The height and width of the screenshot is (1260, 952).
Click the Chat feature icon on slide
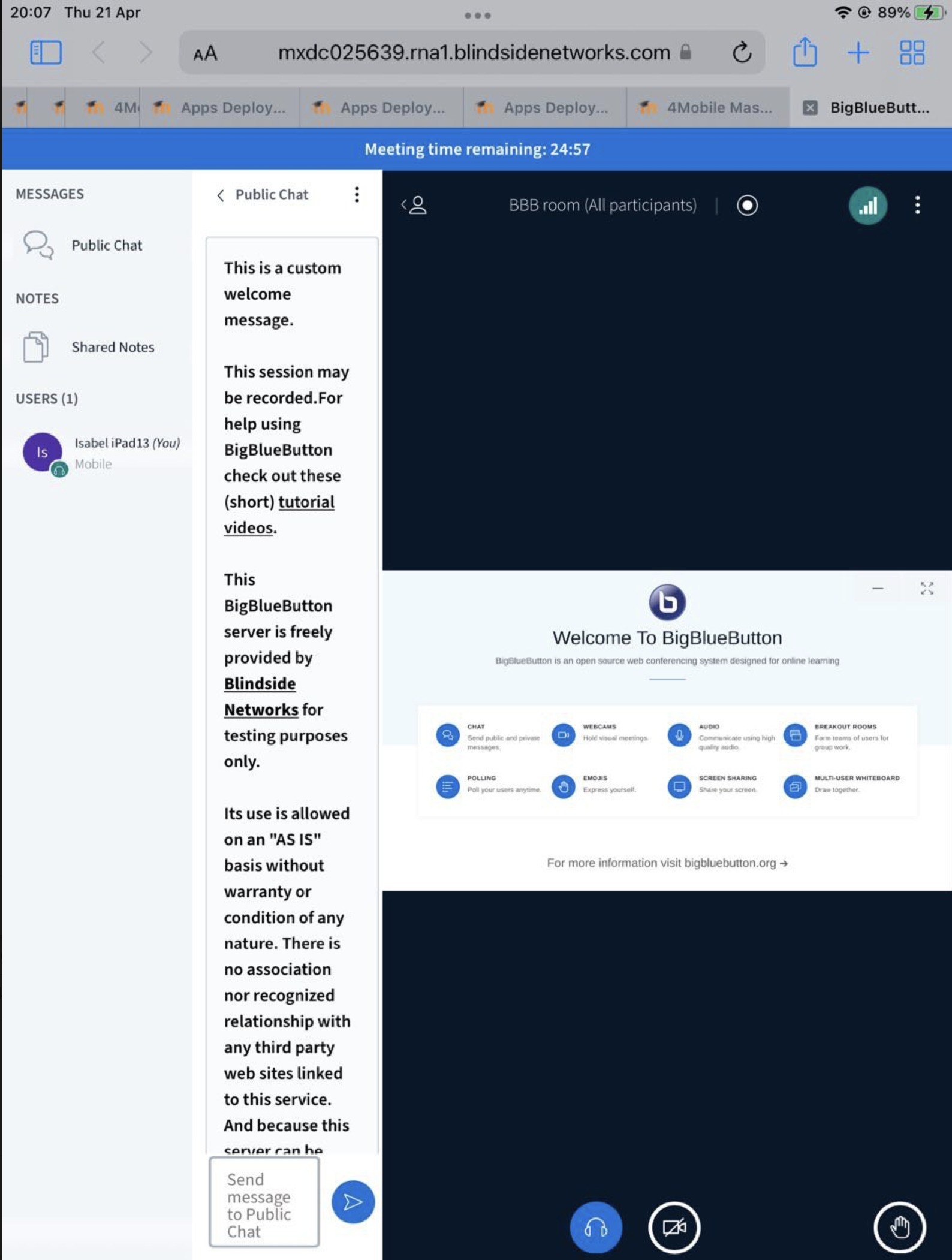tap(447, 735)
